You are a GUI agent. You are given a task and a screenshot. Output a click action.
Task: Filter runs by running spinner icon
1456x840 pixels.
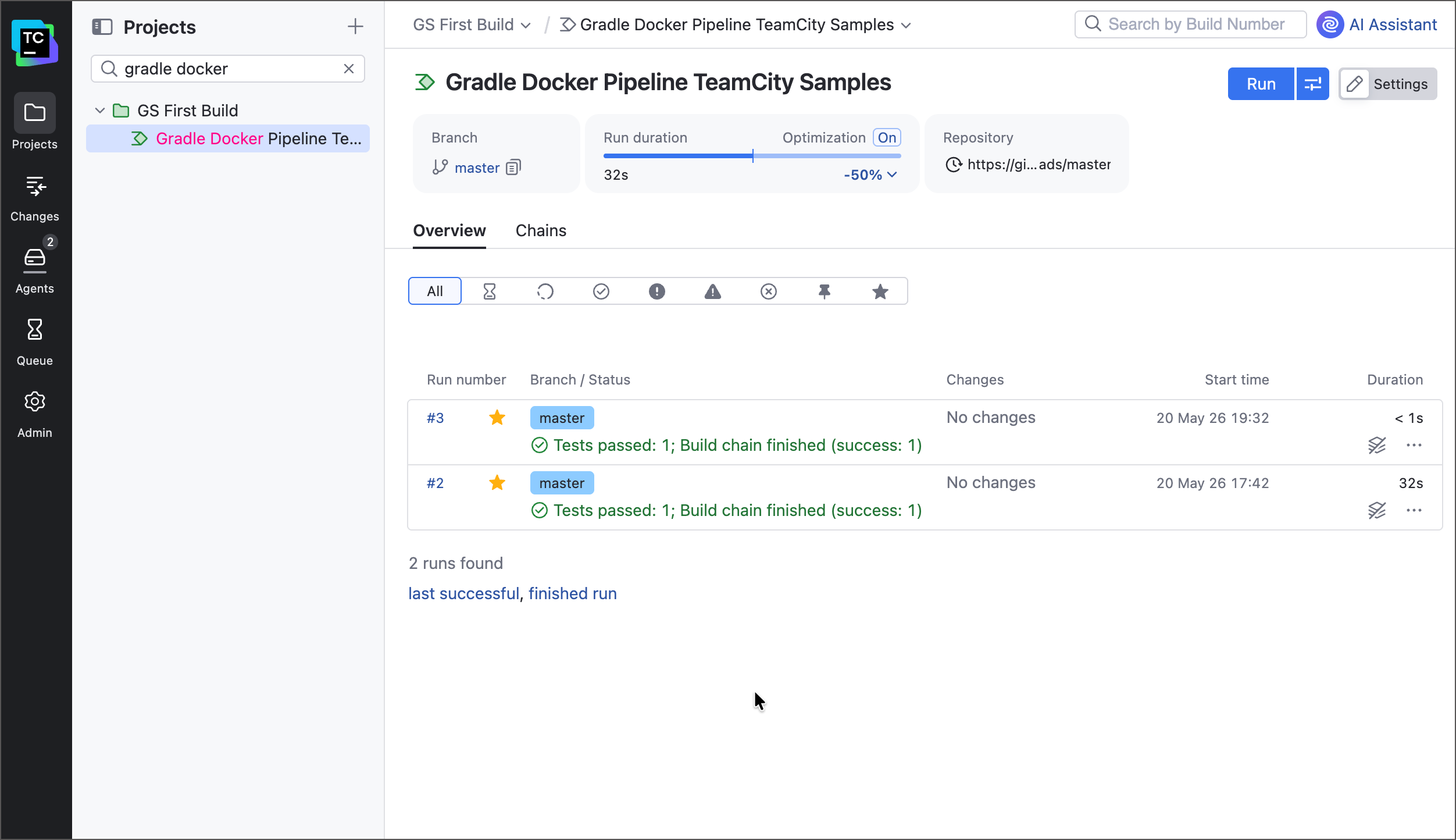click(x=545, y=291)
